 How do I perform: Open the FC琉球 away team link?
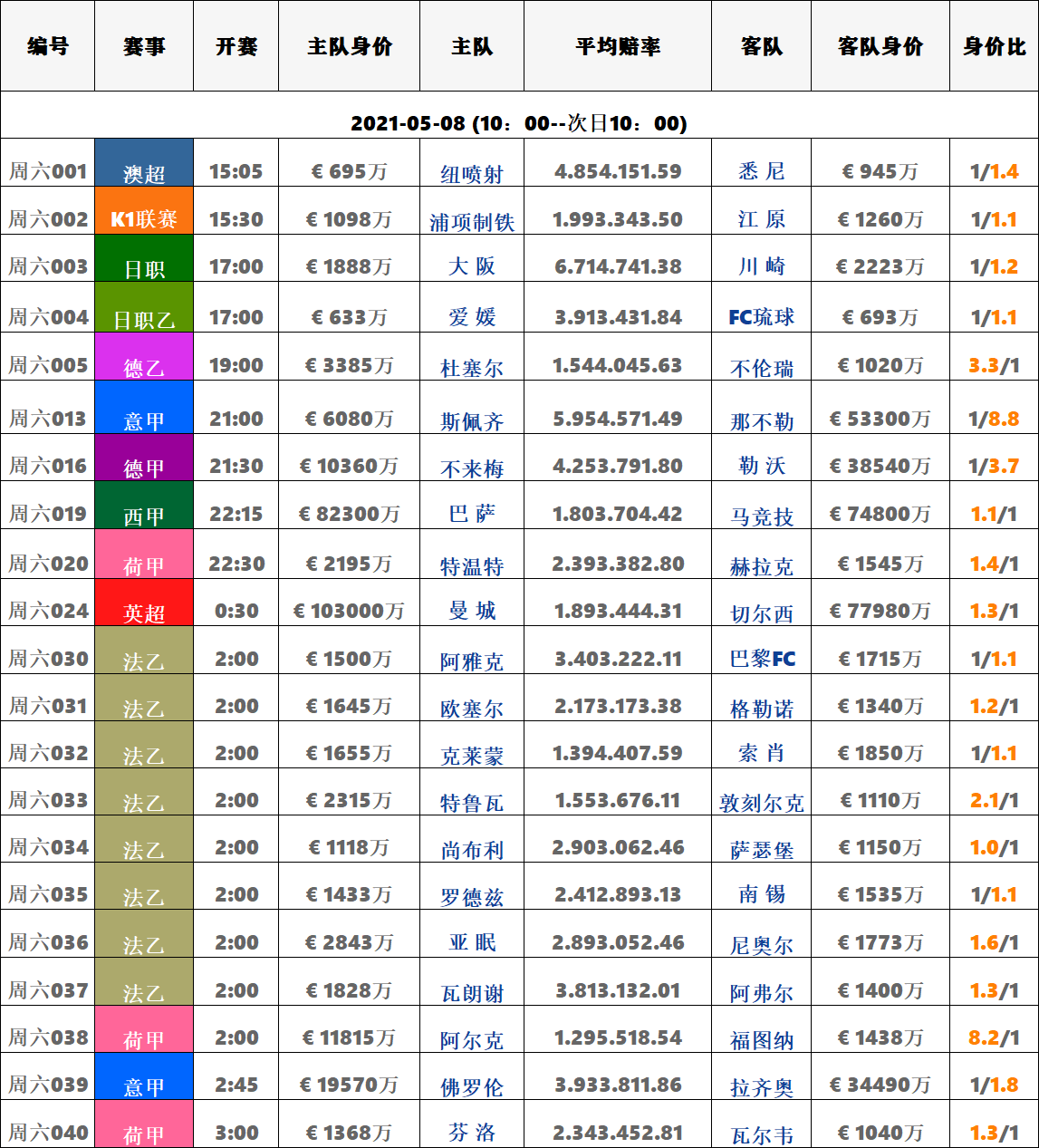point(762,317)
